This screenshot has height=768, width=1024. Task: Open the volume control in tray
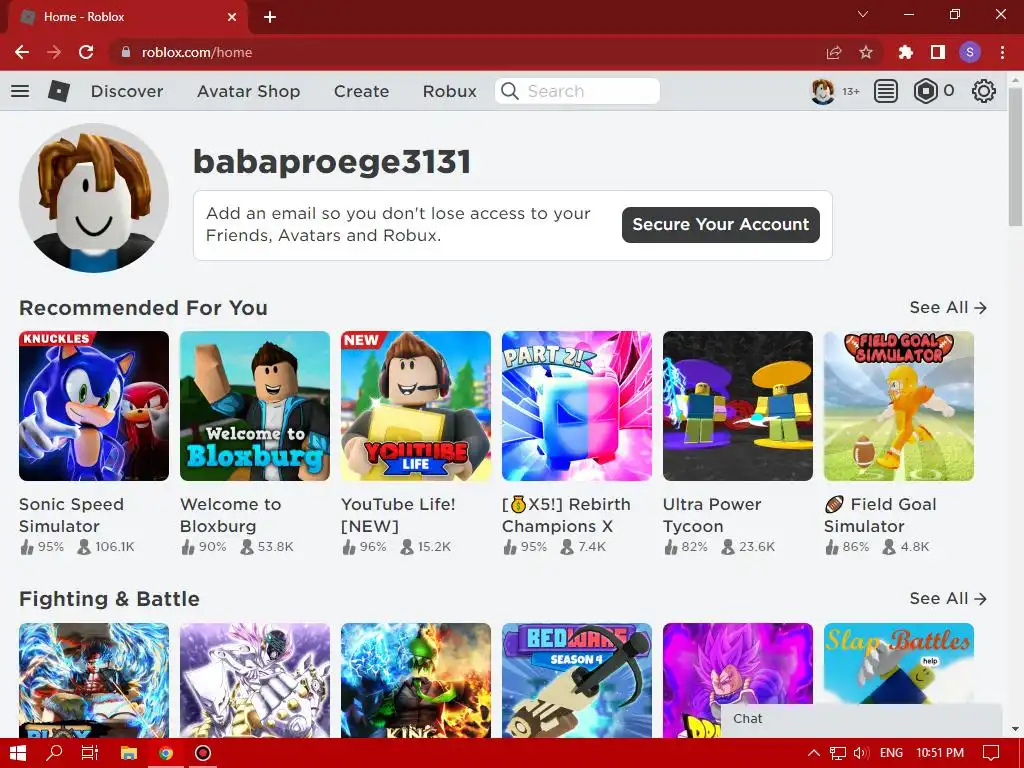[861, 753]
